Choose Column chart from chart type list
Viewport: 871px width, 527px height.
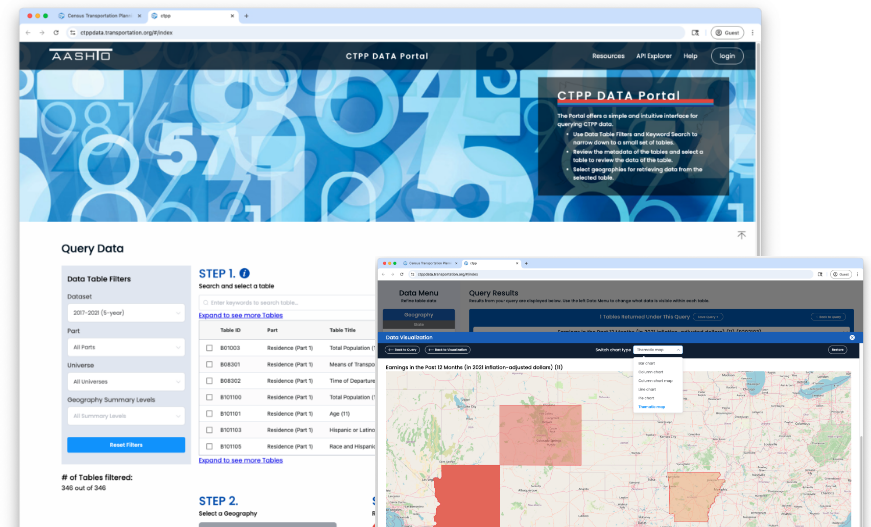pyautogui.click(x=650, y=372)
